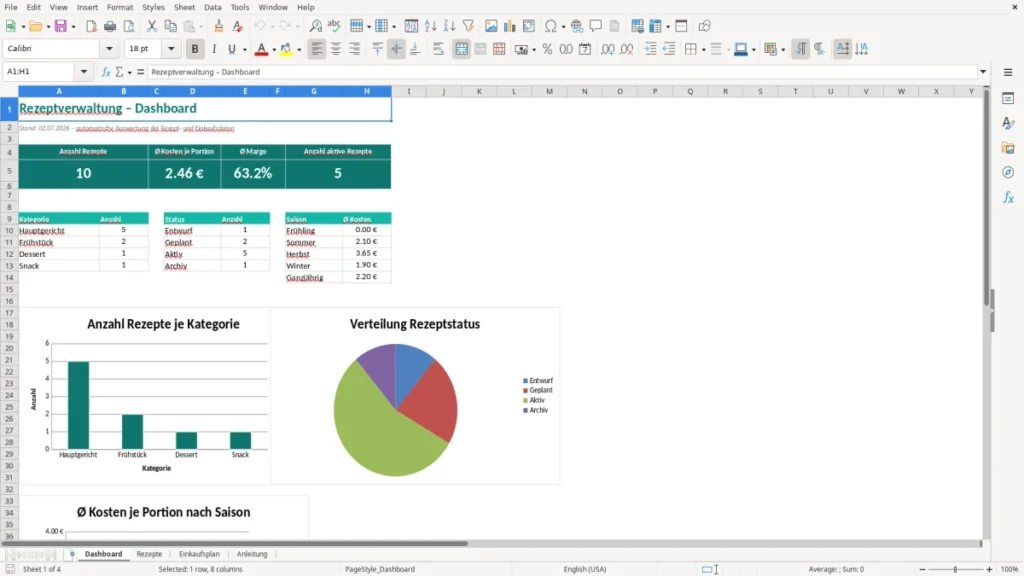
Task: Click the Save document icon
Action: (x=61, y=26)
